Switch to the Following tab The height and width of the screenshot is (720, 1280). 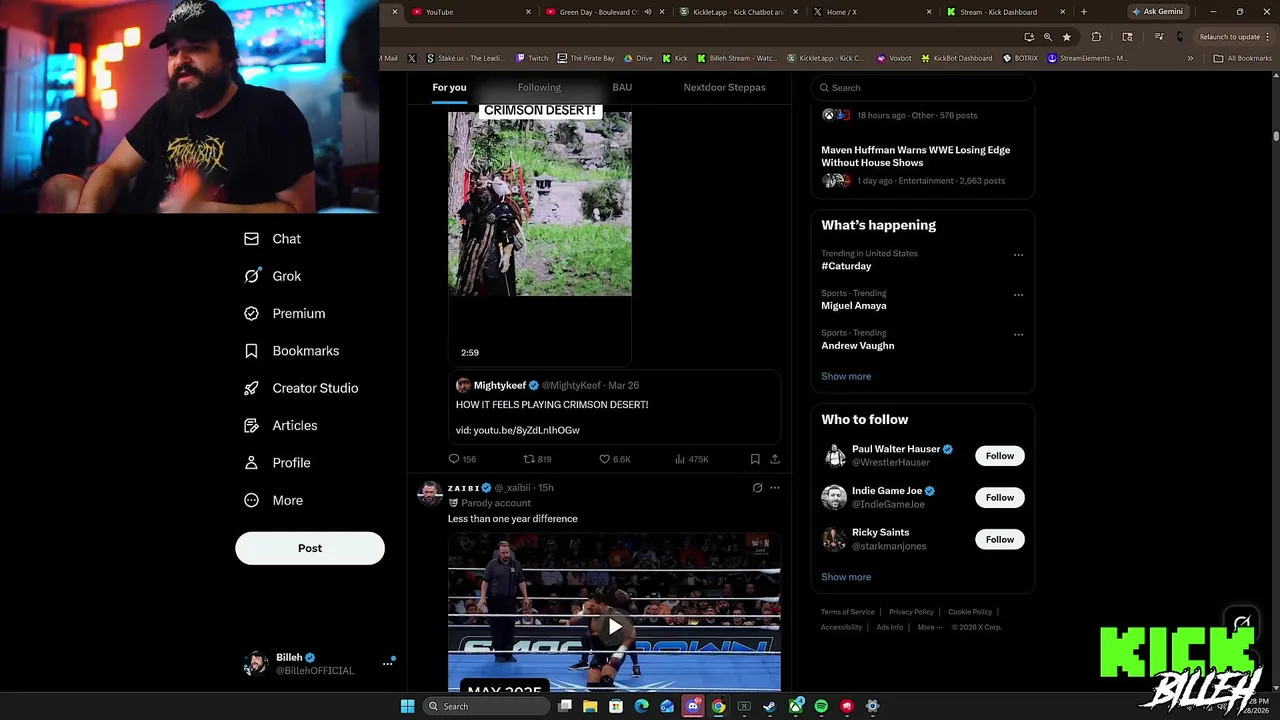click(539, 87)
